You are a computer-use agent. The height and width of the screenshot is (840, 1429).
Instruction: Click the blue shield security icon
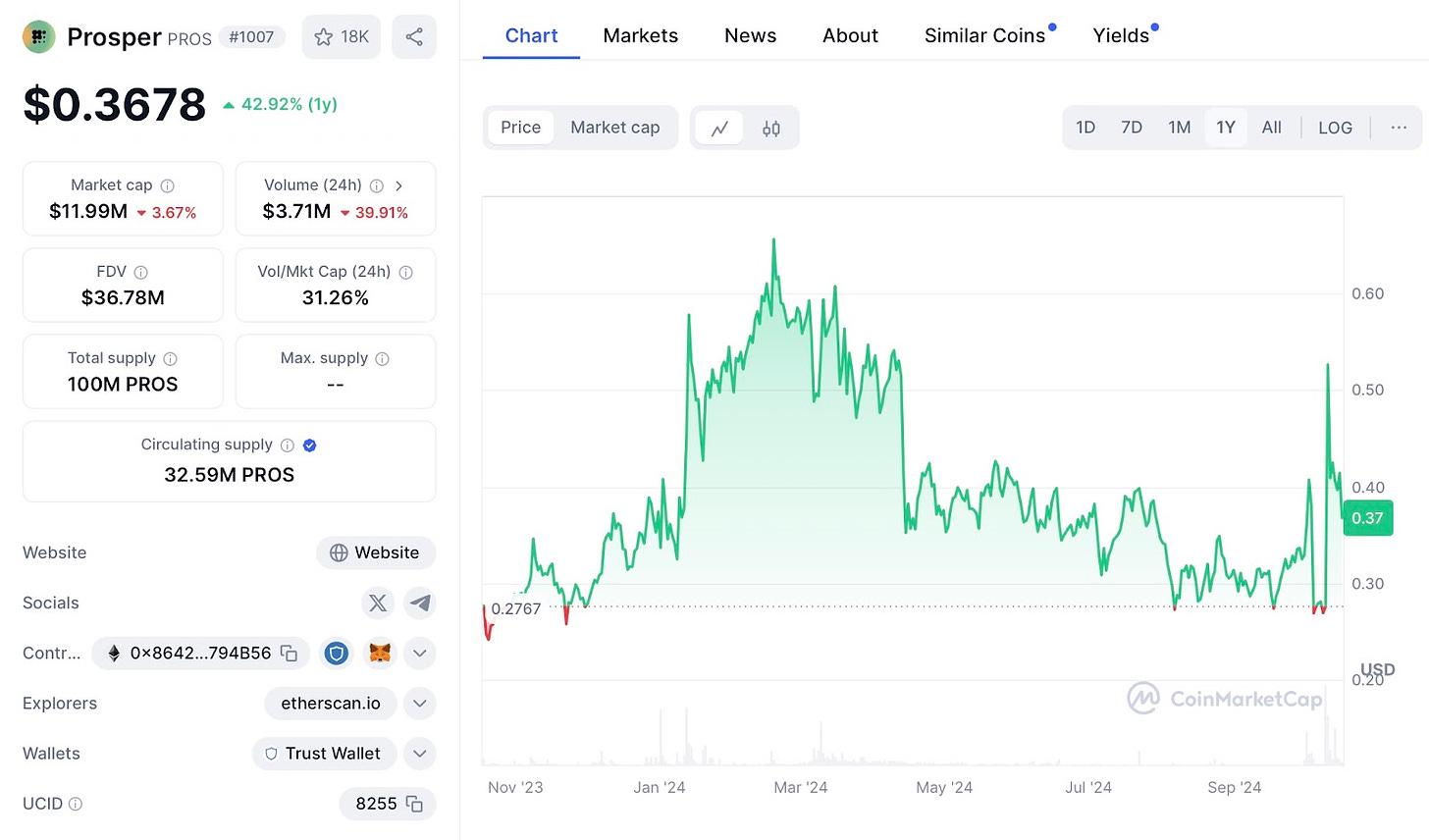[x=337, y=654]
